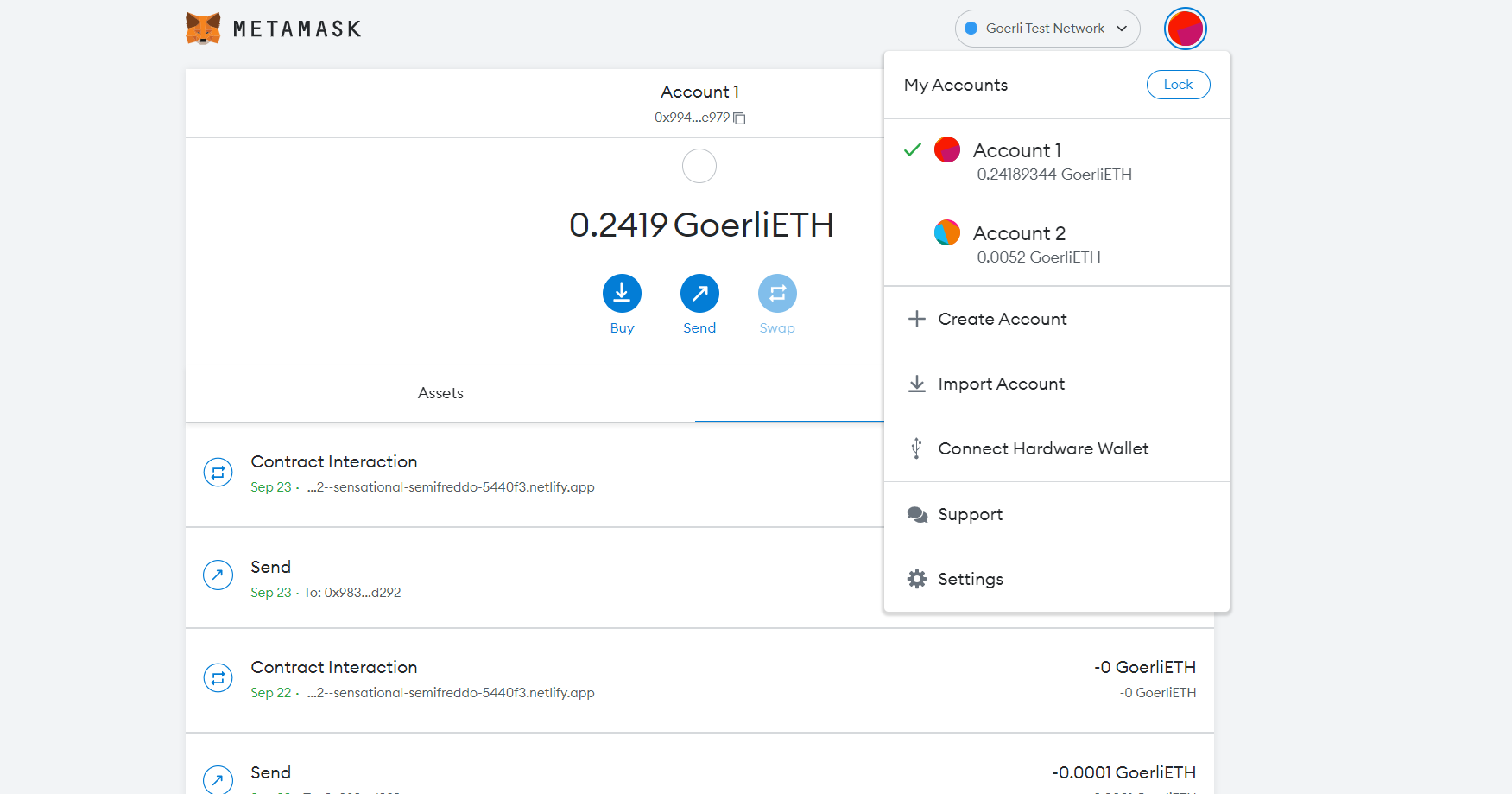Copy the address 0x994...e979
1512x794 pixels.
pyautogui.click(x=739, y=118)
